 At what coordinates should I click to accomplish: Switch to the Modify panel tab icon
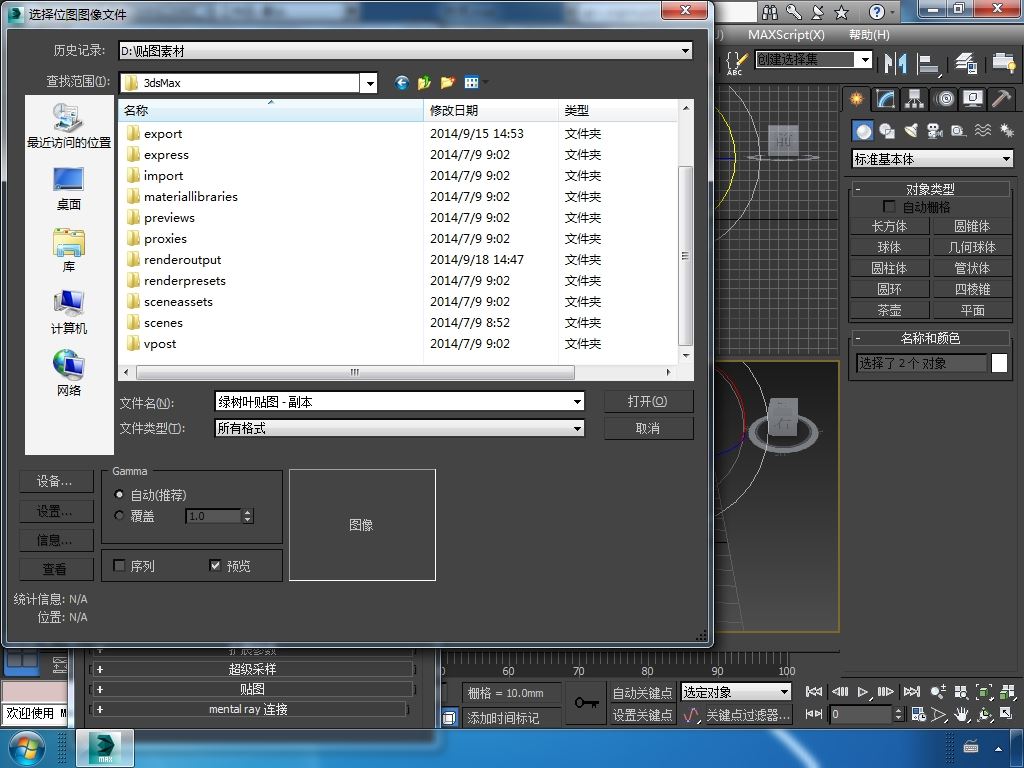tap(885, 99)
